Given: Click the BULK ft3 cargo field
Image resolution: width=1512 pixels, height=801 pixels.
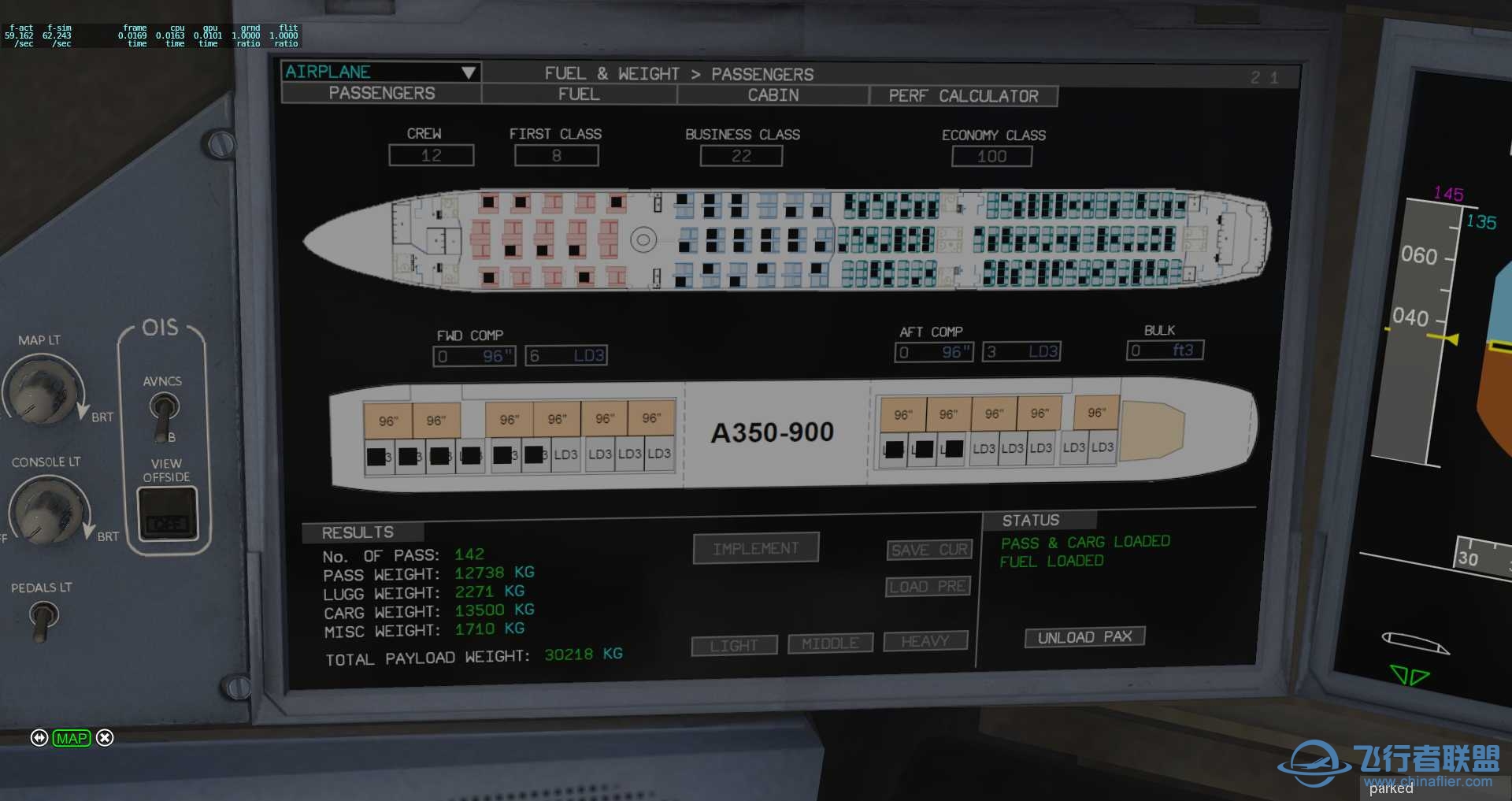Looking at the screenshot, I should (1165, 350).
